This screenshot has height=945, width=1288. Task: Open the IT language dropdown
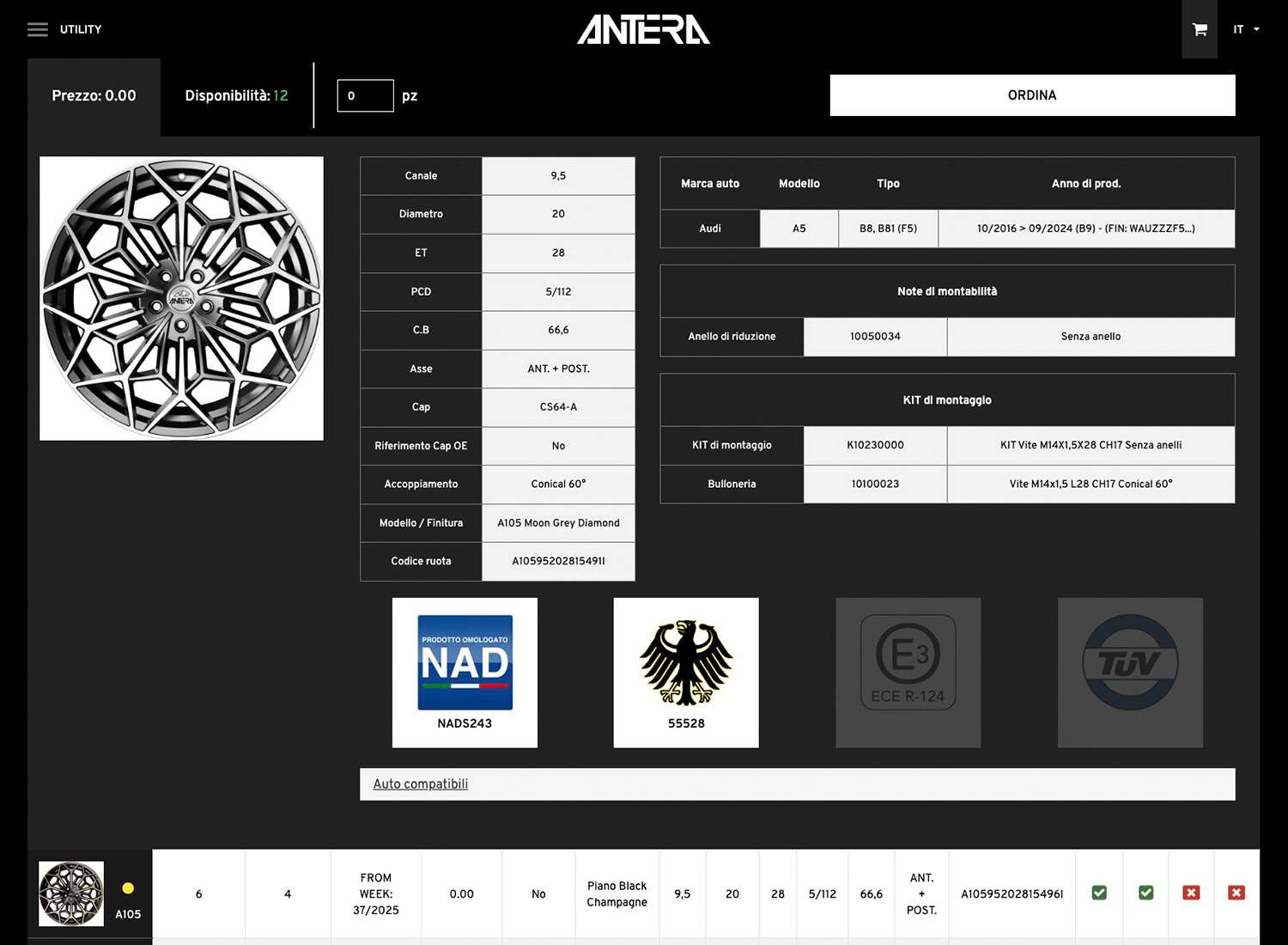[x=1246, y=29]
